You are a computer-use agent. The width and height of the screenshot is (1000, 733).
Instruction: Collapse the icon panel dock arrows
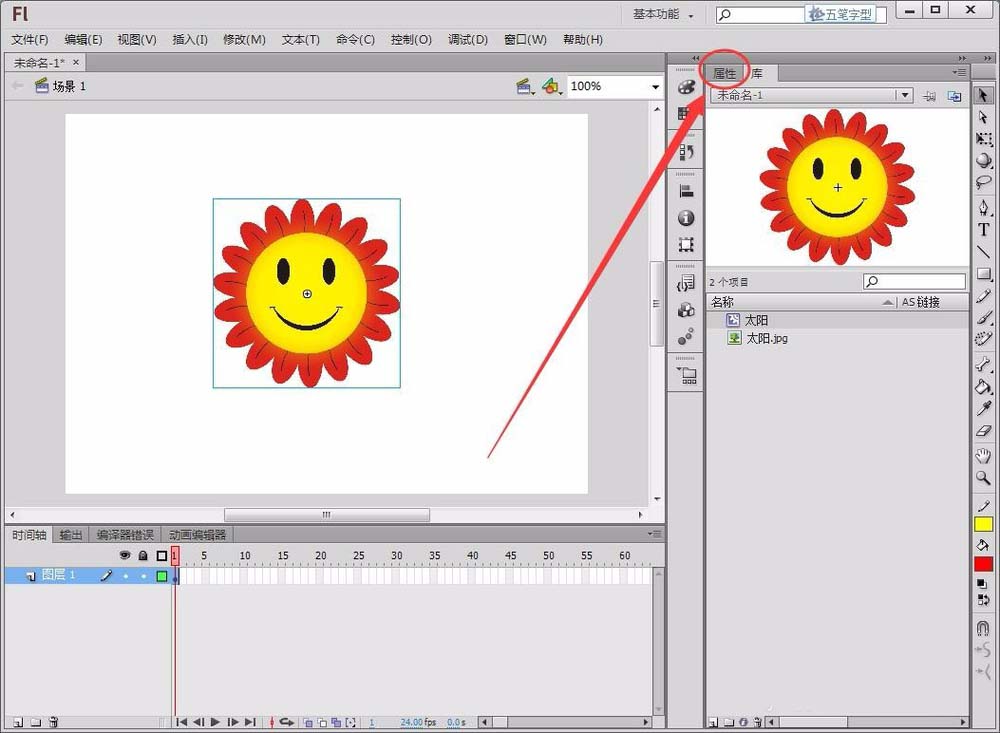pos(696,58)
